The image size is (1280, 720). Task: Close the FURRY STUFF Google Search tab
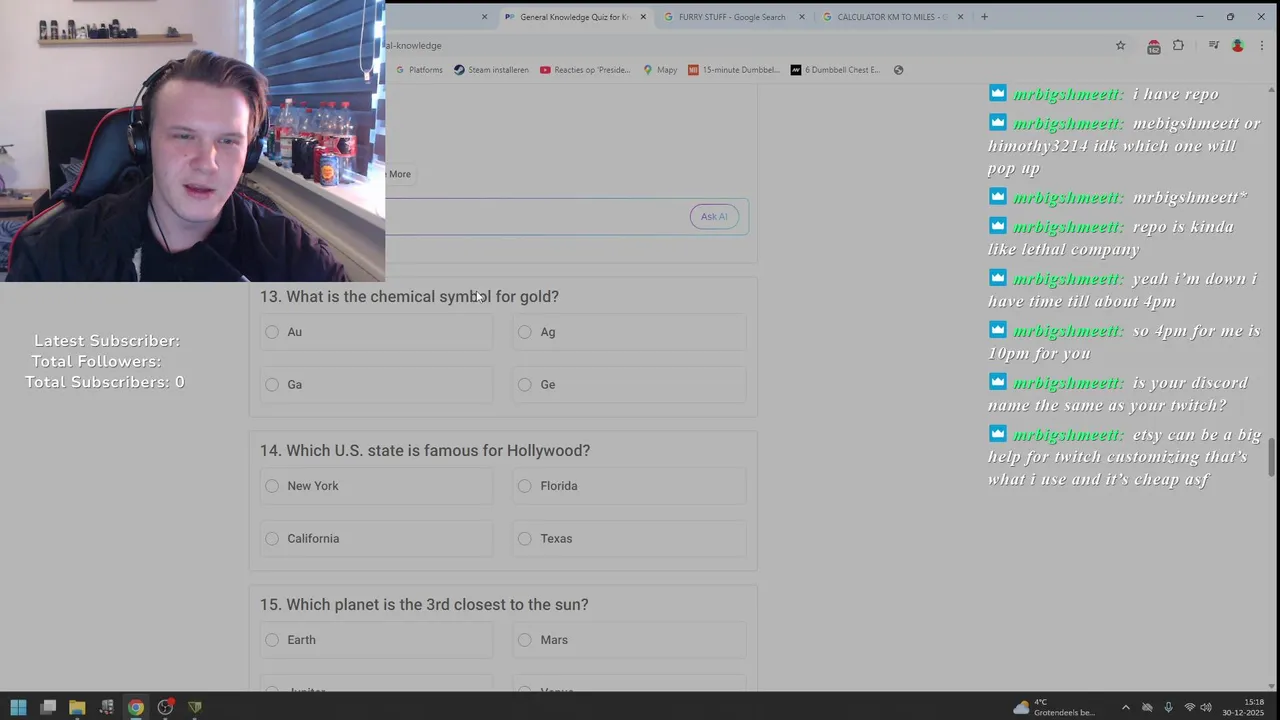point(801,17)
